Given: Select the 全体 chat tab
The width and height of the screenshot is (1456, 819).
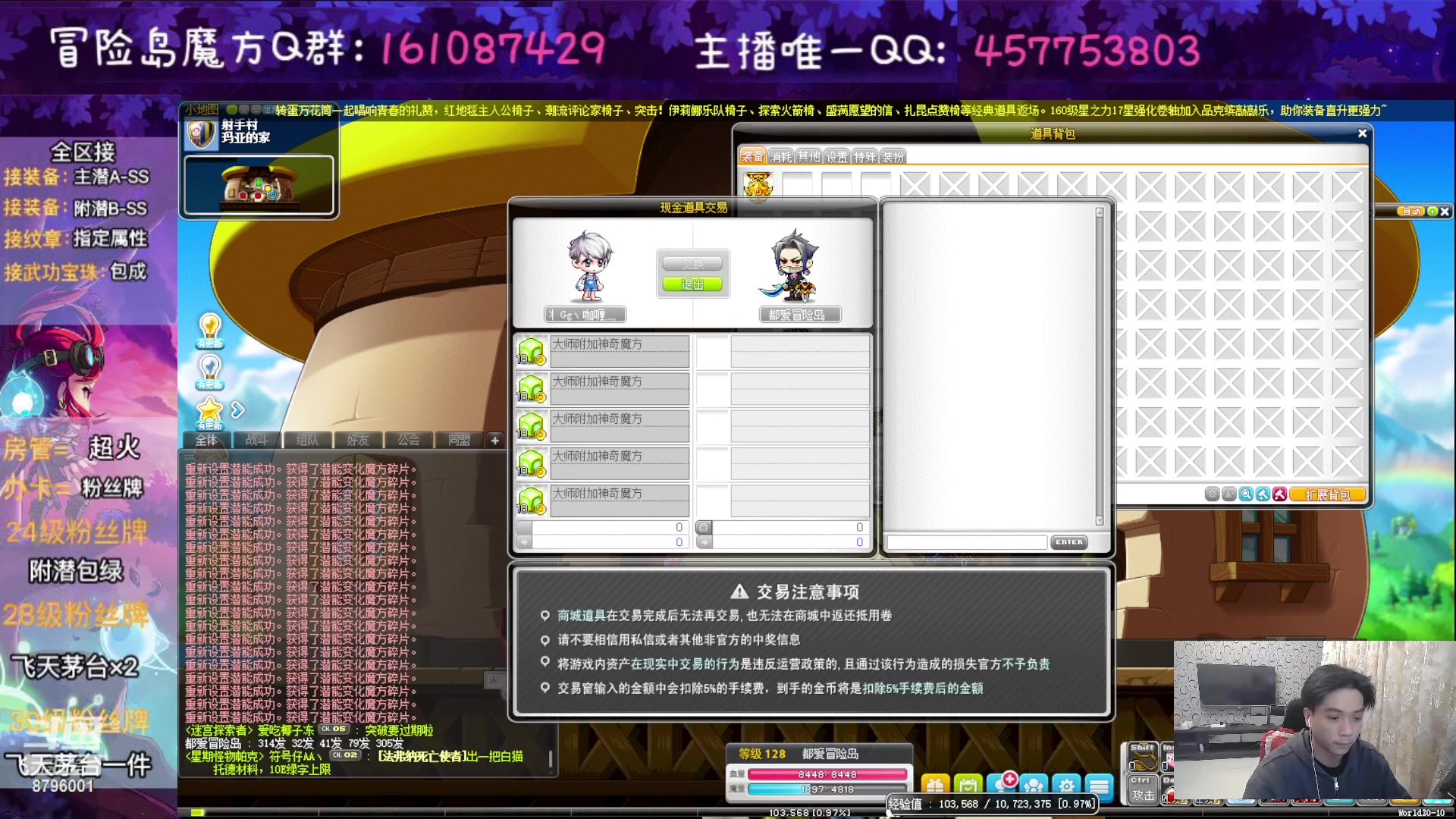Looking at the screenshot, I should coord(206,440).
